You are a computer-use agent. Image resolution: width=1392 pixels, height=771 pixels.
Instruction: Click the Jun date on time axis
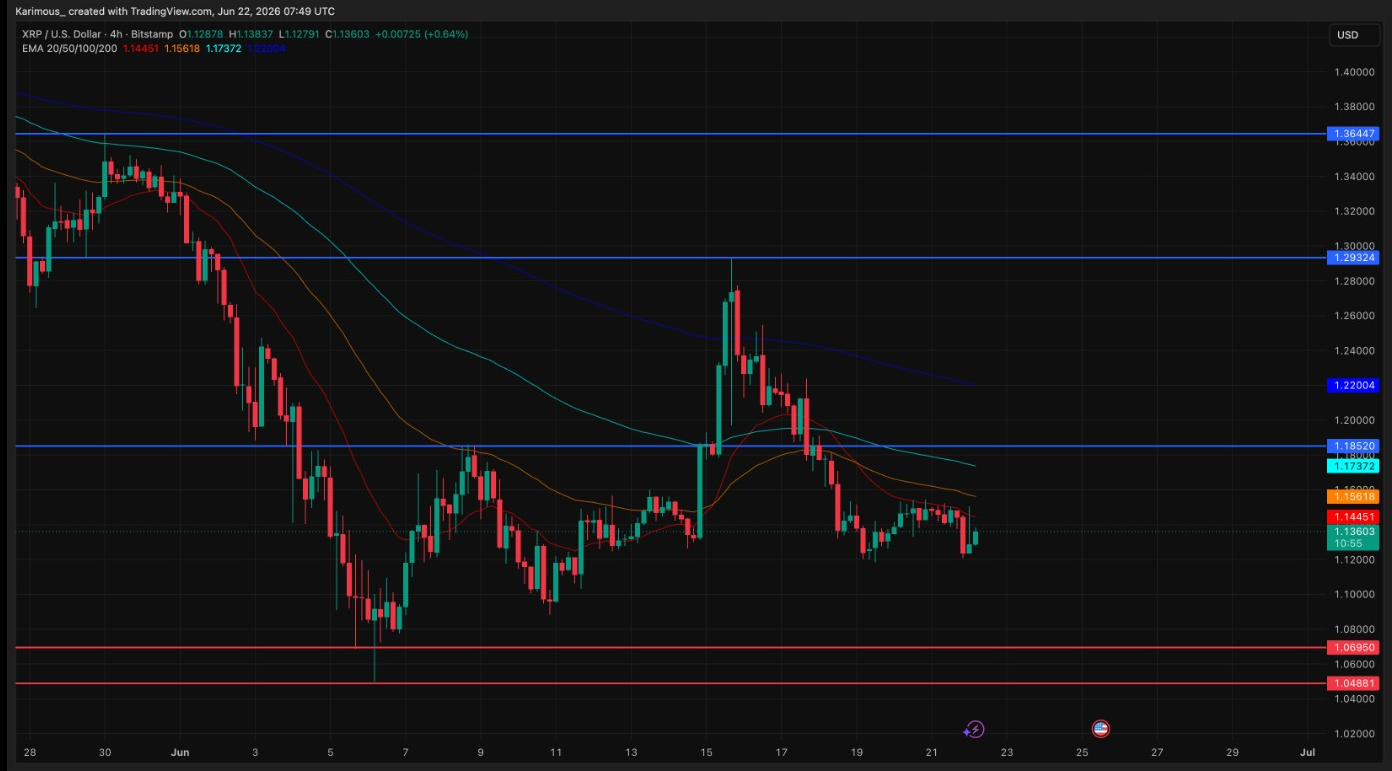pyautogui.click(x=180, y=752)
